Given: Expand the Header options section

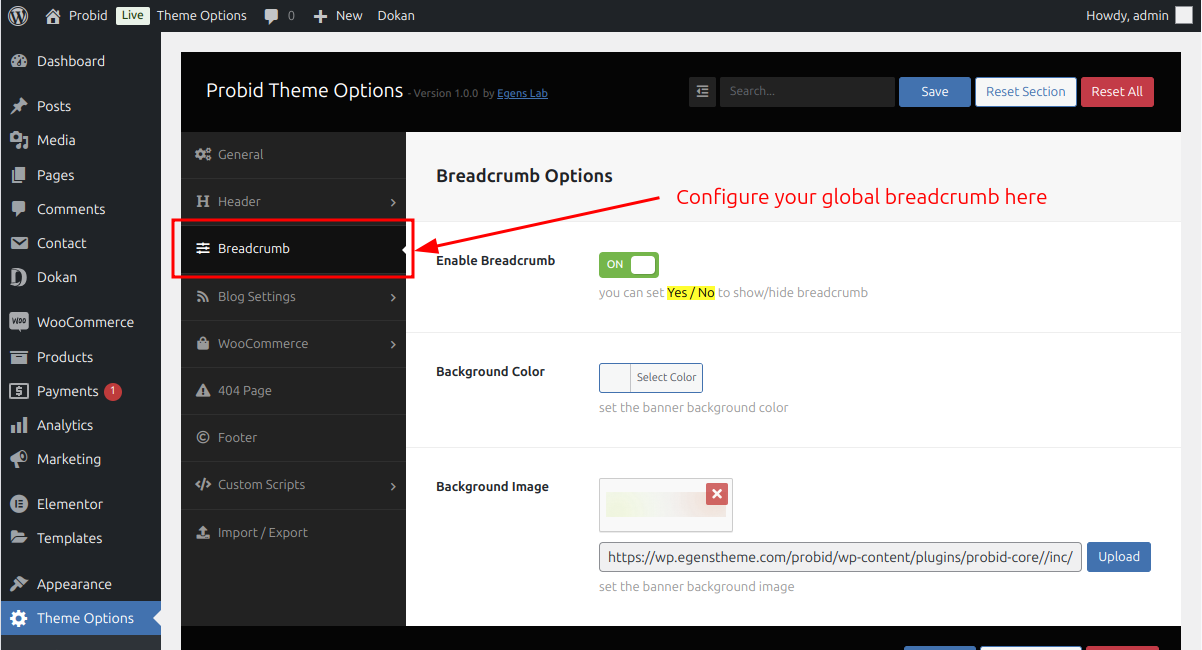Looking at the screenshot, I should point(294,201).
